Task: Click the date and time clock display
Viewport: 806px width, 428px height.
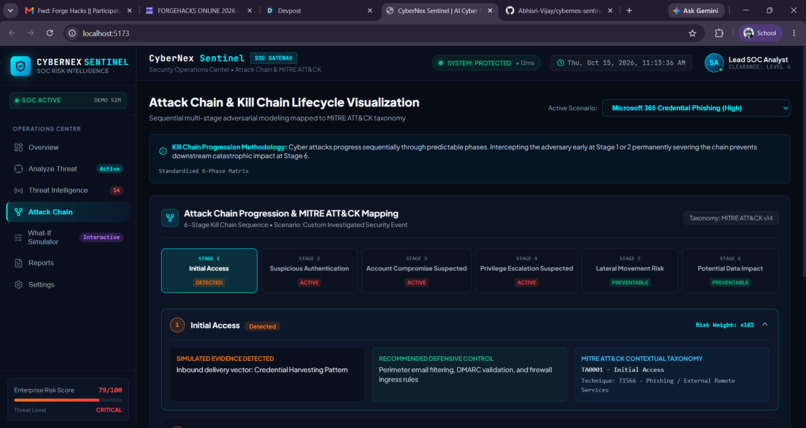Action: 621,63
